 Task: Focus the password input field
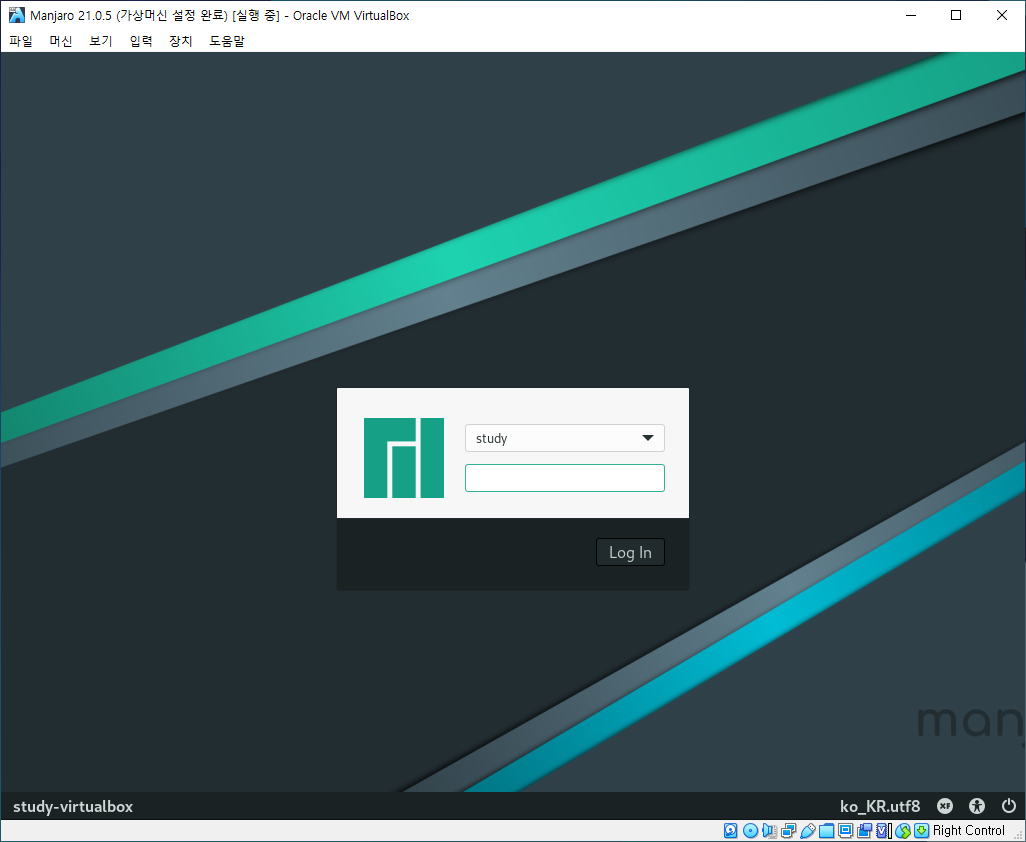coord(565,478)
